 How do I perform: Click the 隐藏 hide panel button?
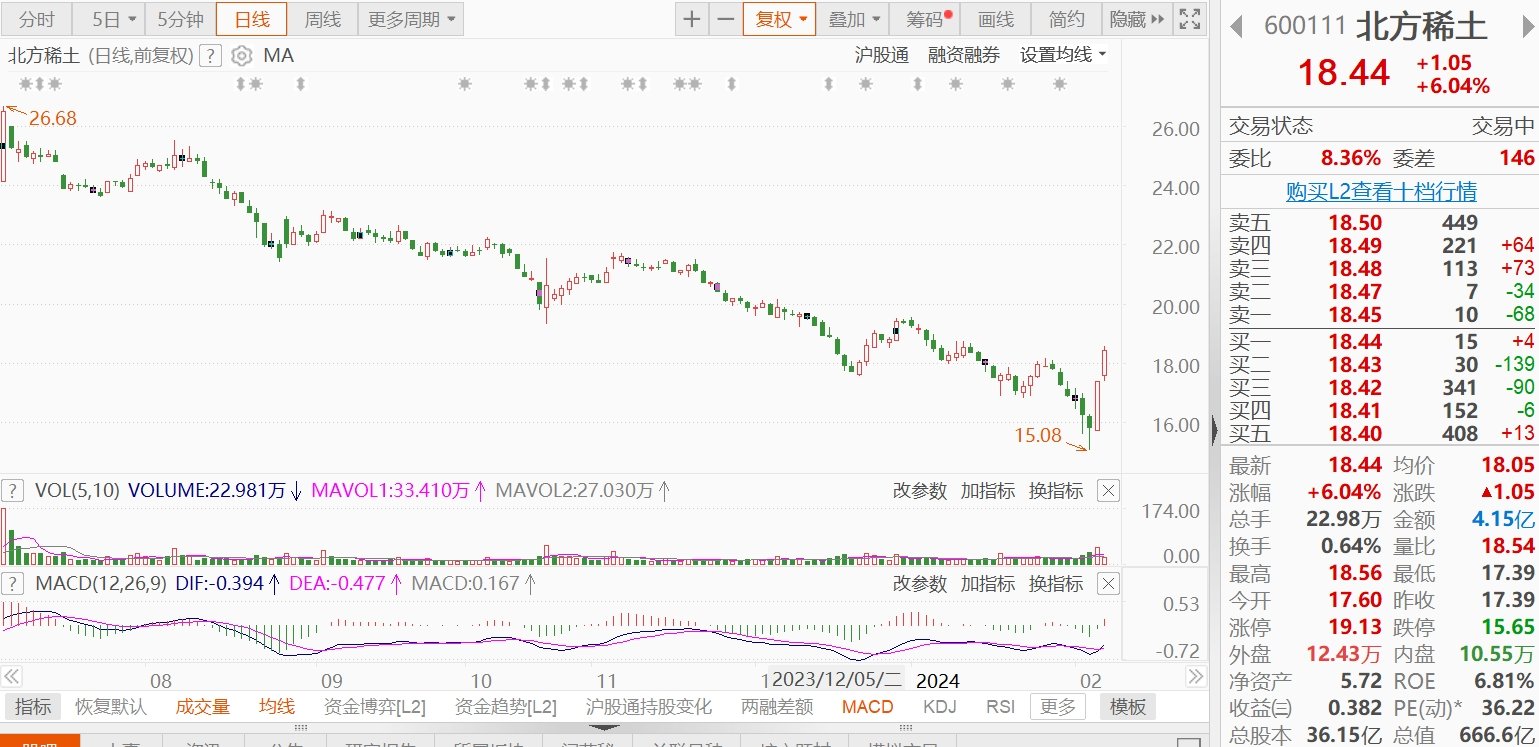coord(1137,19)
